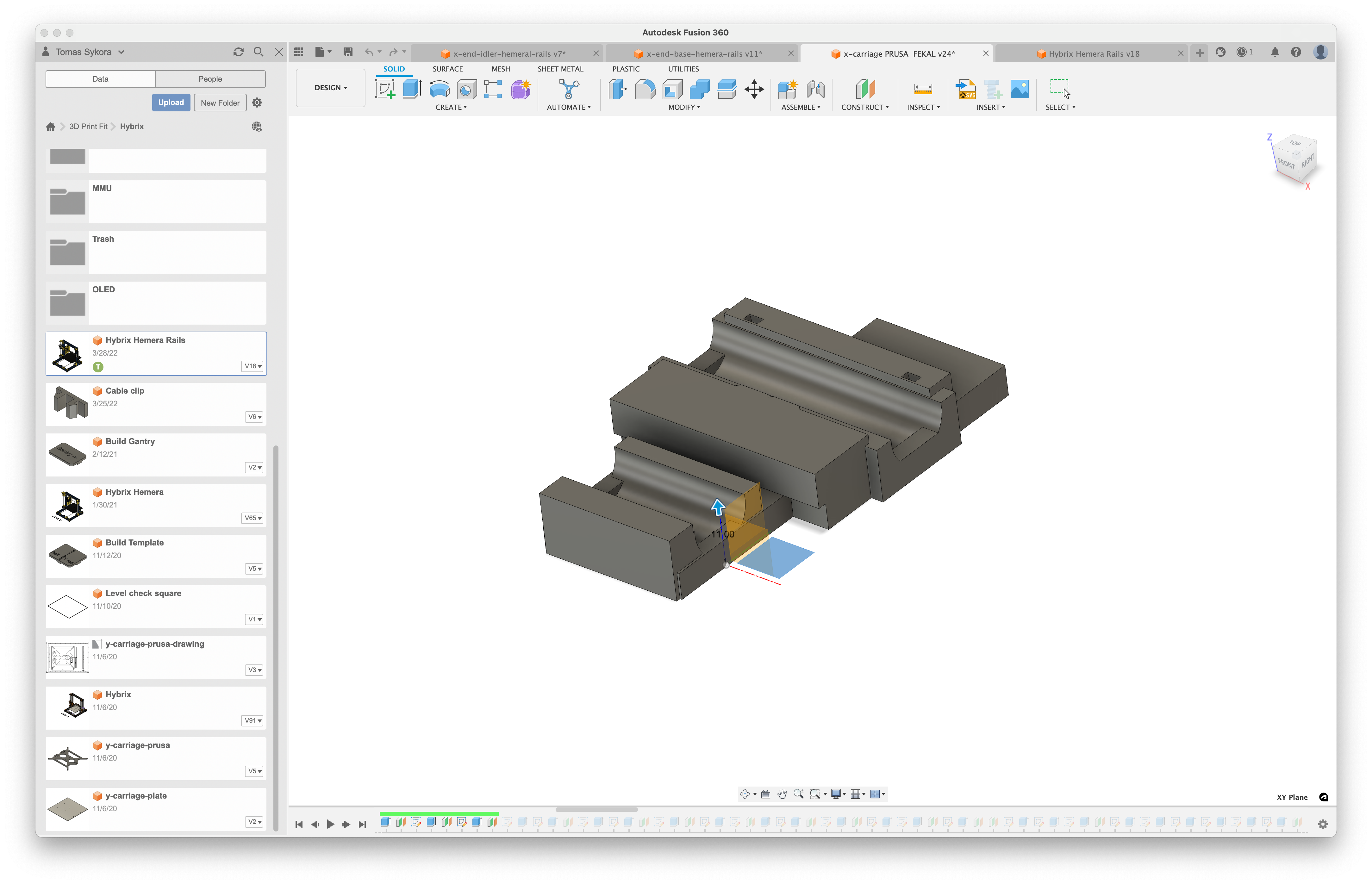Image resolution: width=1372 pixels, height=884 pixels.
Task: Select the New Component tool
Action: pyautogui.click(x=788, y=89)
